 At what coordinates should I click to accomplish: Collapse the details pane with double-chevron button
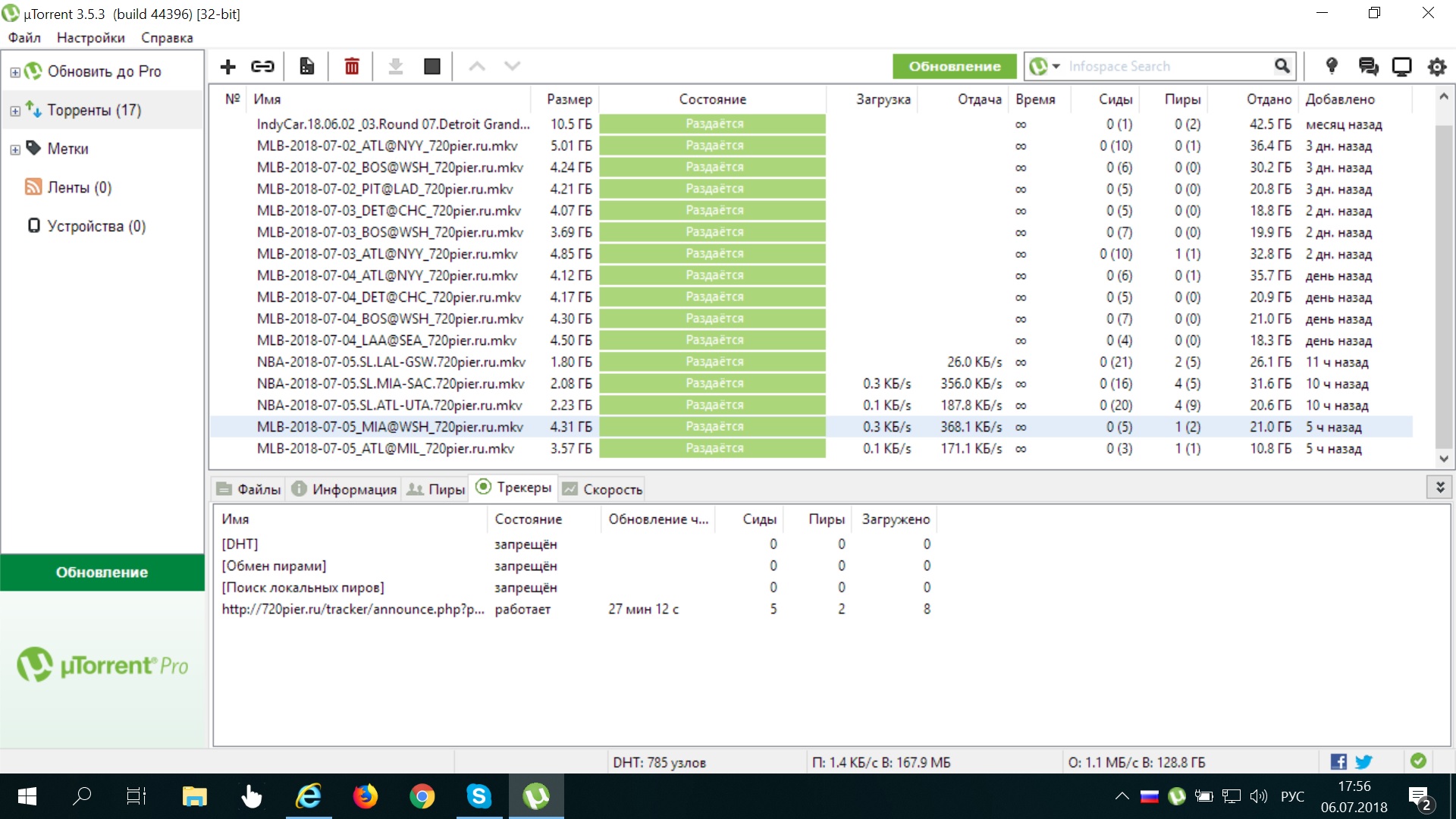point(1439,487)
